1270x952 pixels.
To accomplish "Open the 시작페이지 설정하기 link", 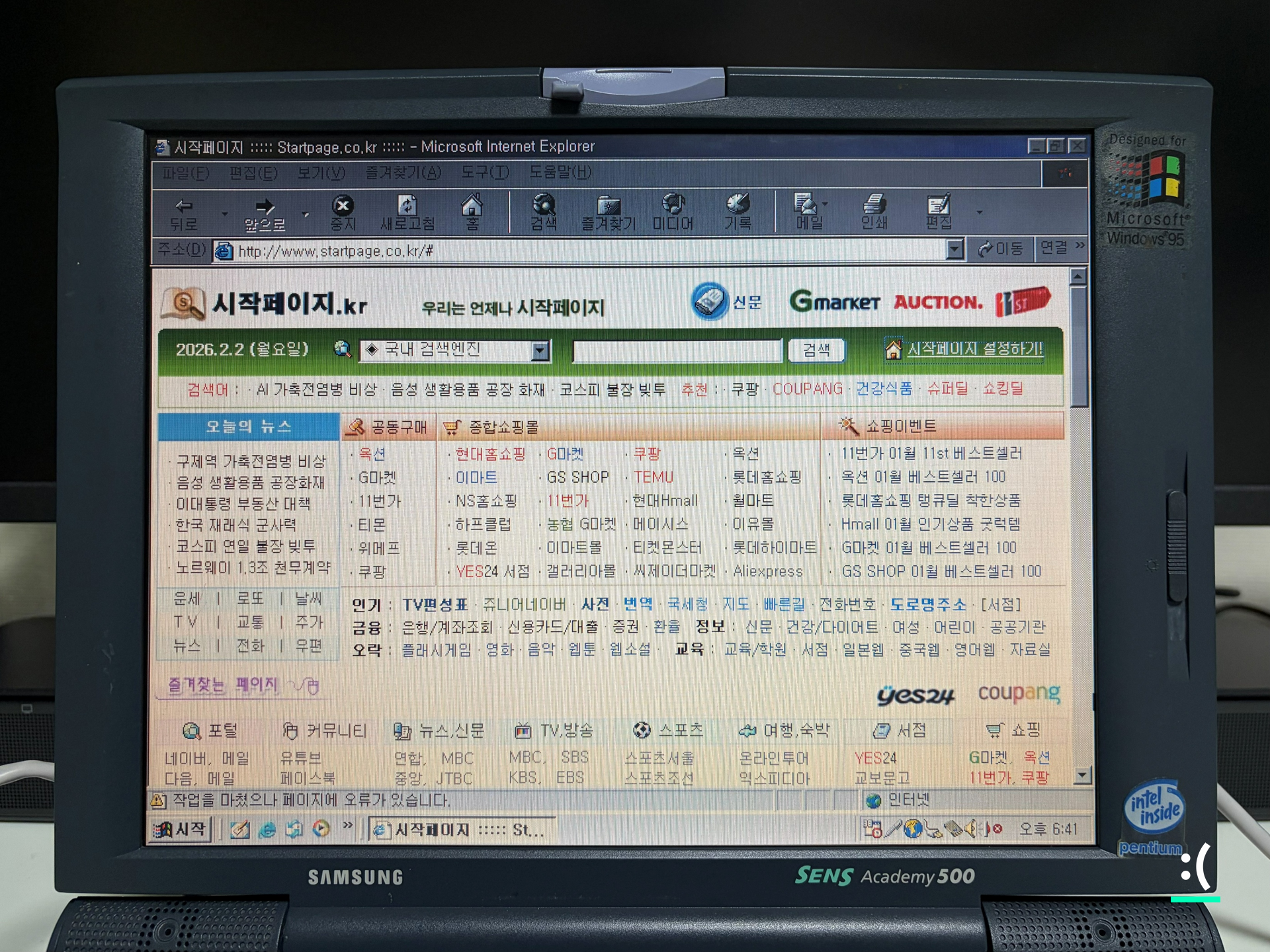I will [974, 348].
